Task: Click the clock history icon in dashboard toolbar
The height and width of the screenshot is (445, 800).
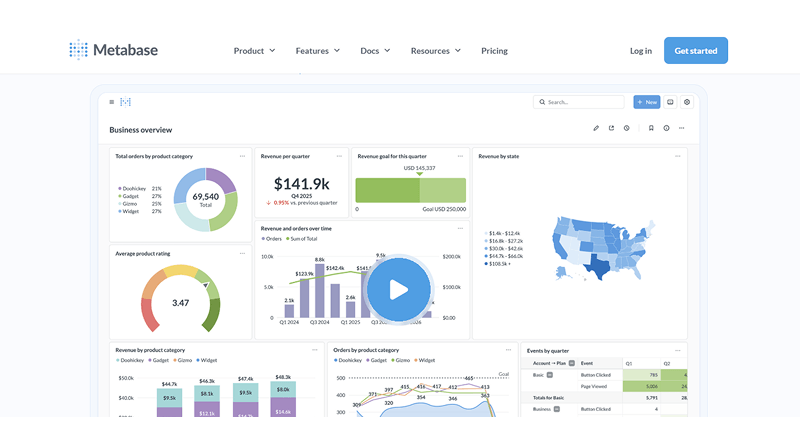Action: tap(626, 128)
